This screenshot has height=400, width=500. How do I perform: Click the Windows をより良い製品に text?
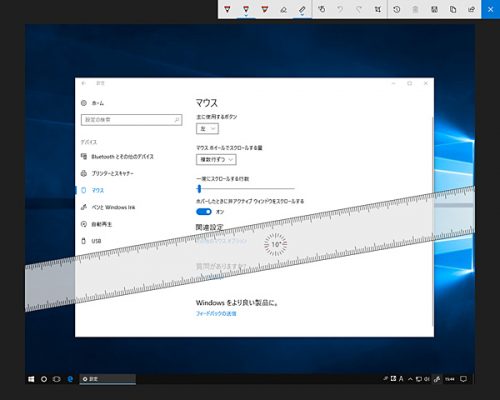237,303
